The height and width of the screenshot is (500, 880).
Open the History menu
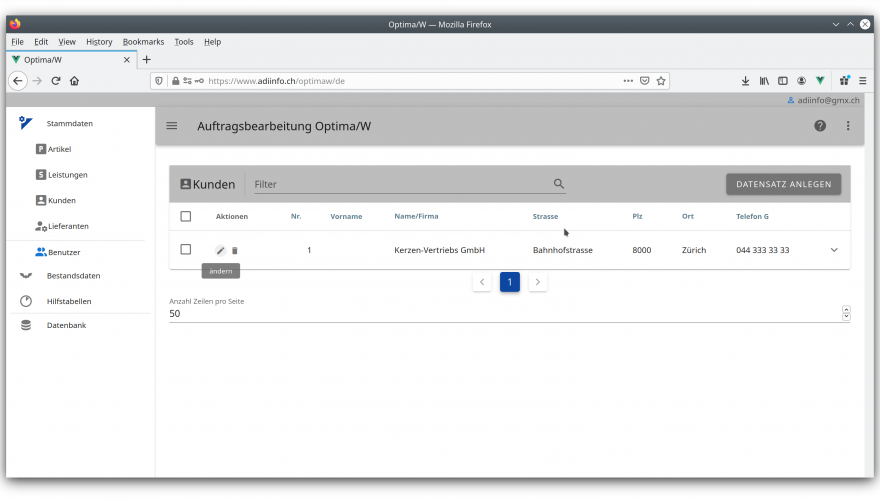pyautogui.click(x=99, y=42)
